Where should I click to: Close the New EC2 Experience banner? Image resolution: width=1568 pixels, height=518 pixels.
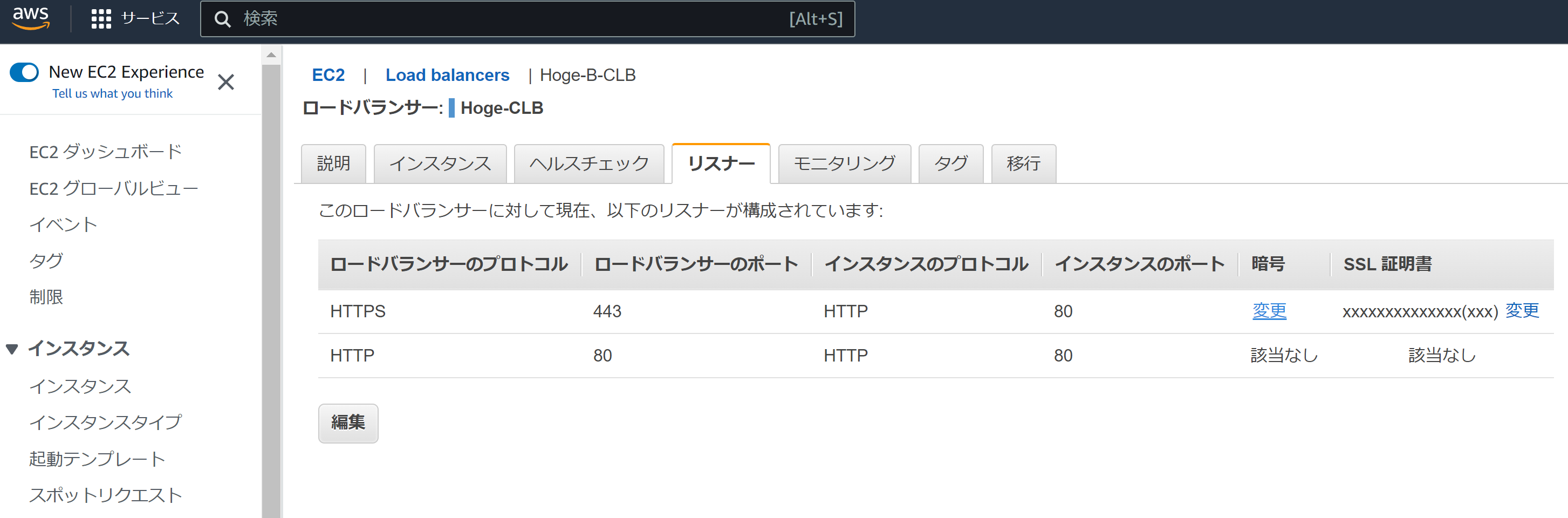point(226,82)
